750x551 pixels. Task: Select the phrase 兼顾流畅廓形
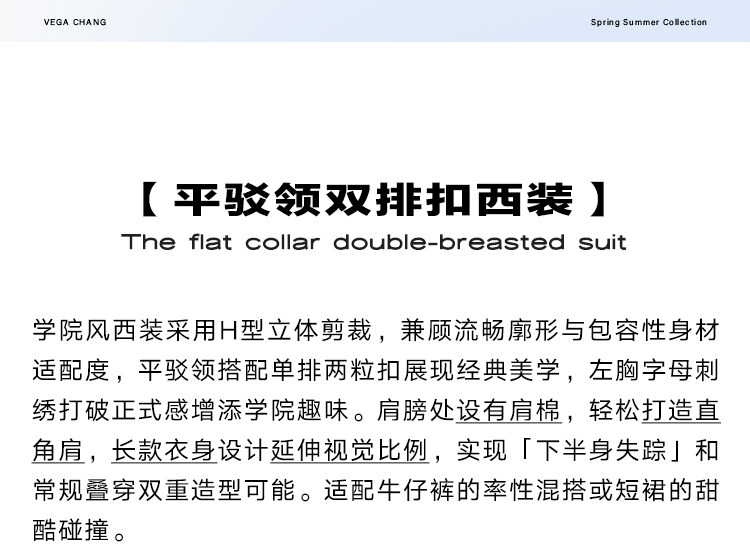click(479, 331)
